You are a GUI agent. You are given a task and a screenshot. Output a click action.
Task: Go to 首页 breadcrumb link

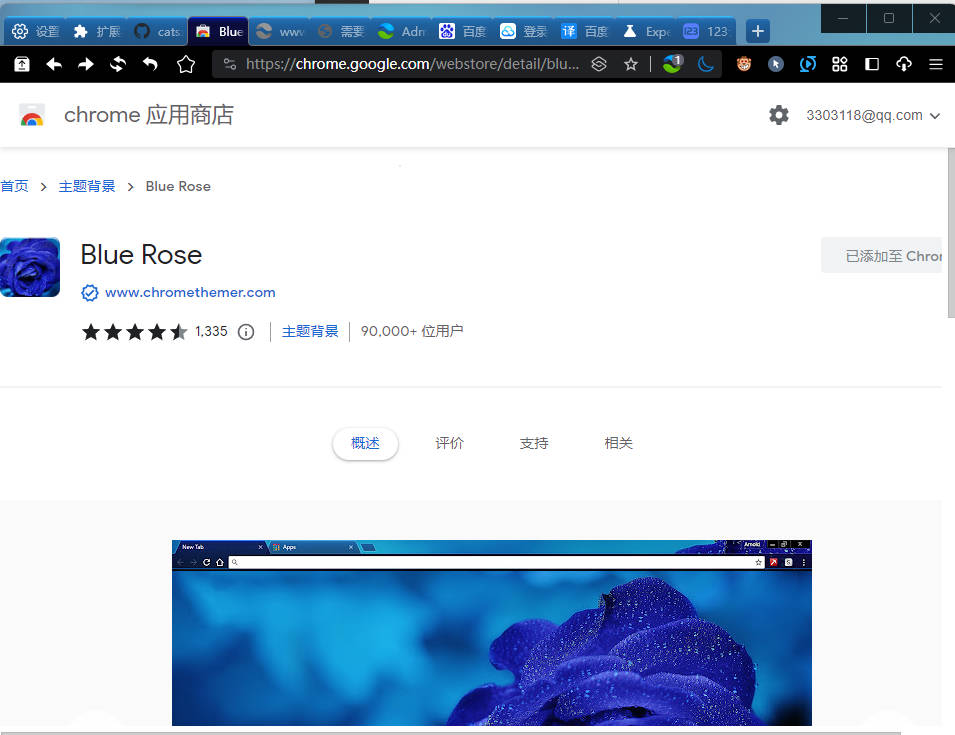tap(15, 186)
